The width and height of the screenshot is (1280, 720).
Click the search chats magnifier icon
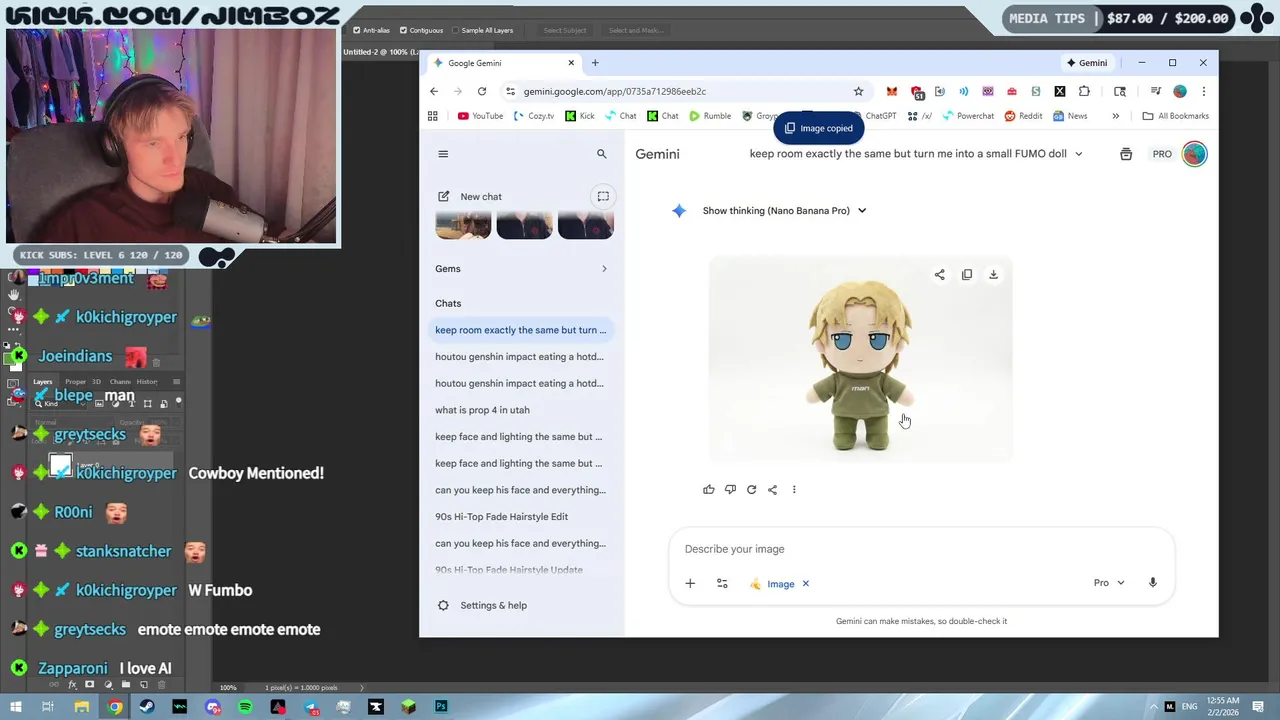601,154
